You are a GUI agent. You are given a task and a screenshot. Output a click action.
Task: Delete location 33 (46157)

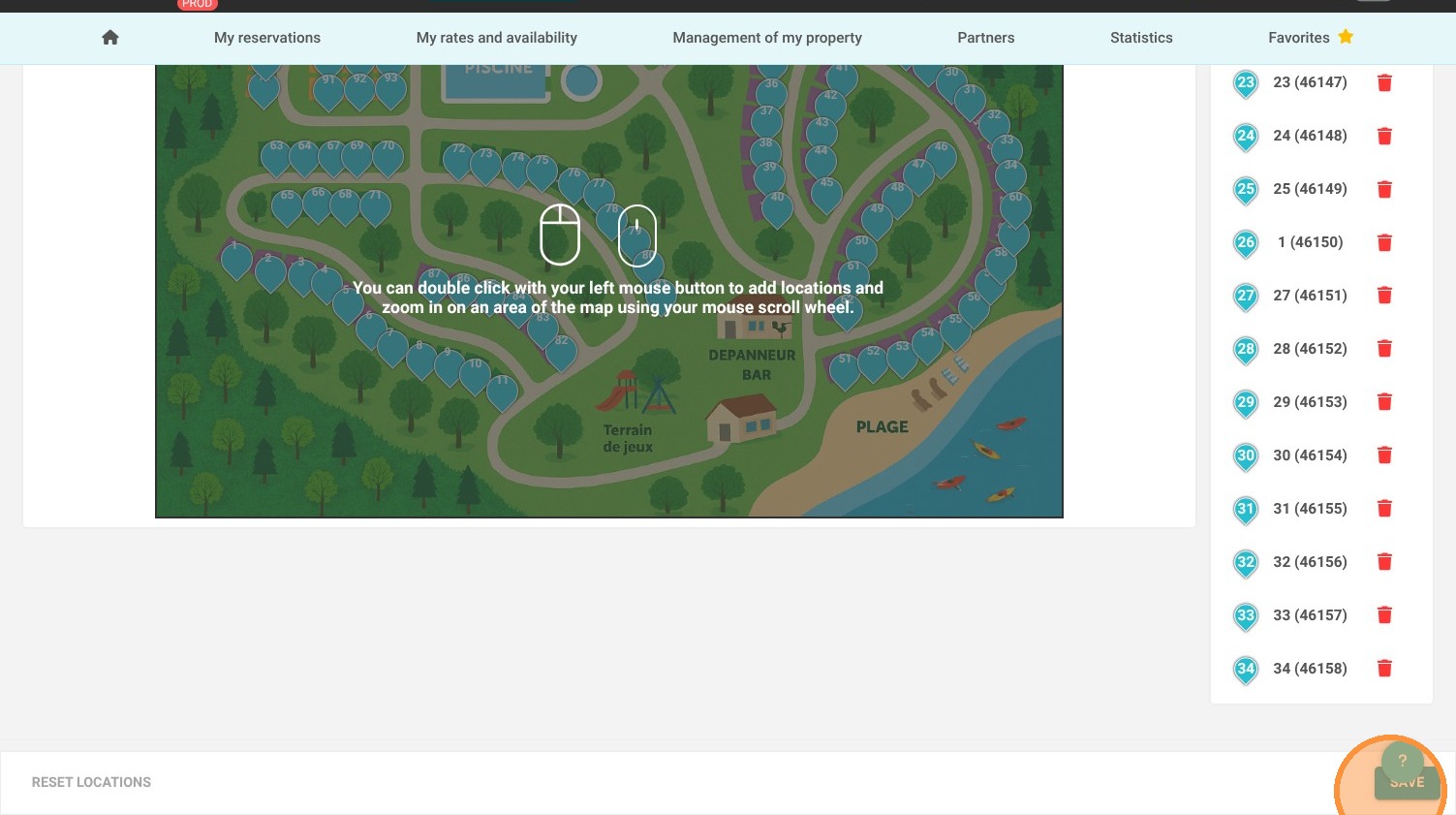coord(1384,616)
